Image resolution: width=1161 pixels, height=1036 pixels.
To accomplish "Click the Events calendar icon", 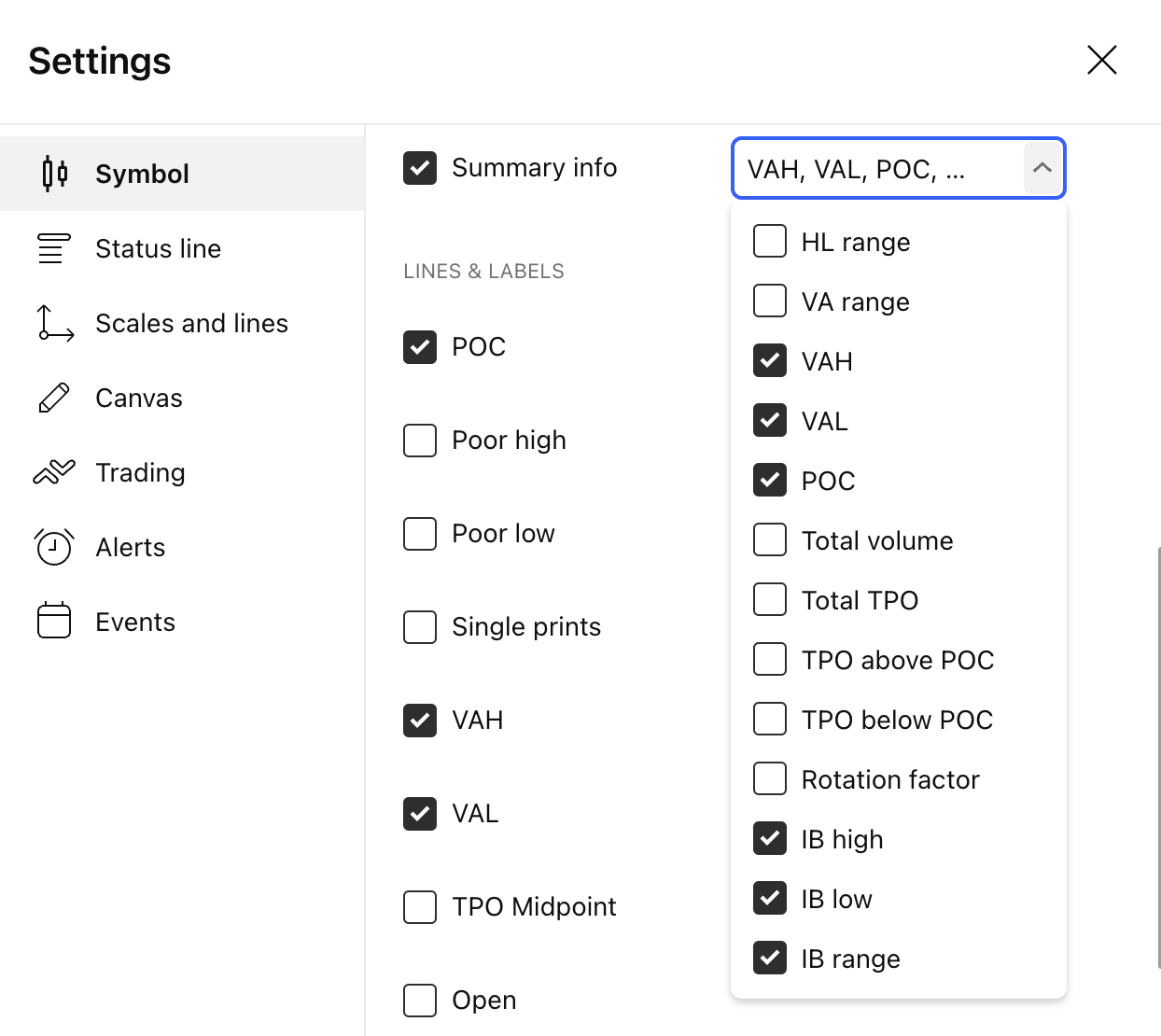I will click(x=54, y=622).
